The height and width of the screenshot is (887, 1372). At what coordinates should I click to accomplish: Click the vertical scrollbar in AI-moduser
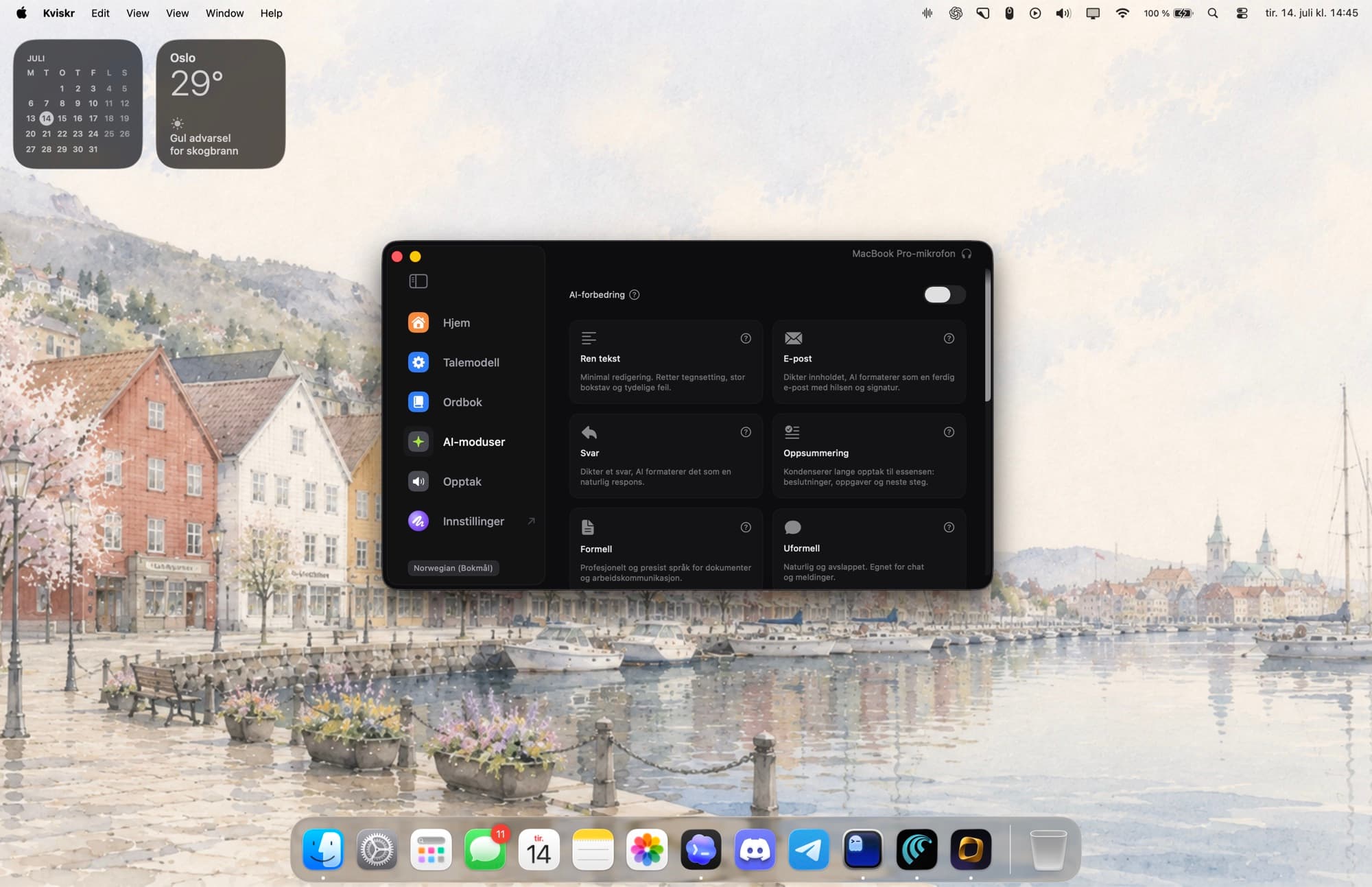988,335
